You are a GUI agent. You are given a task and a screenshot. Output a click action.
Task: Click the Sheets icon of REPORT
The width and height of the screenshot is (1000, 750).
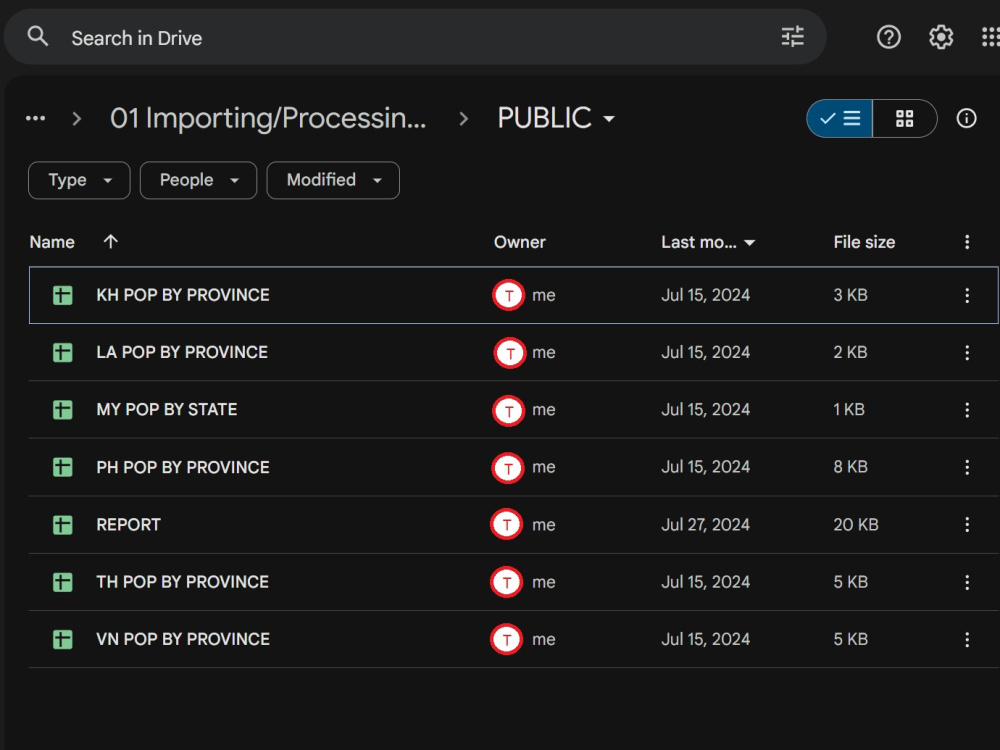tap(62, 525)
